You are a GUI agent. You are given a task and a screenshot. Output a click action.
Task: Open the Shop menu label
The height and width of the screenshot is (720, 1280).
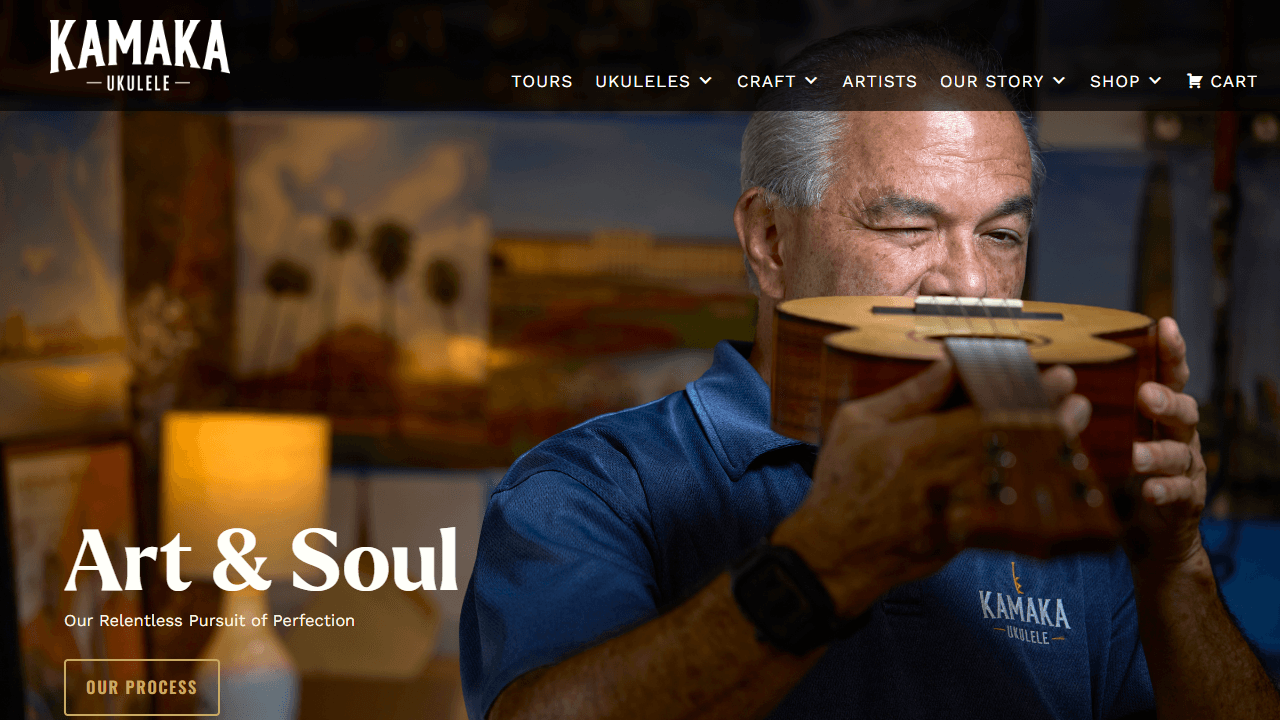(1115, 81)
